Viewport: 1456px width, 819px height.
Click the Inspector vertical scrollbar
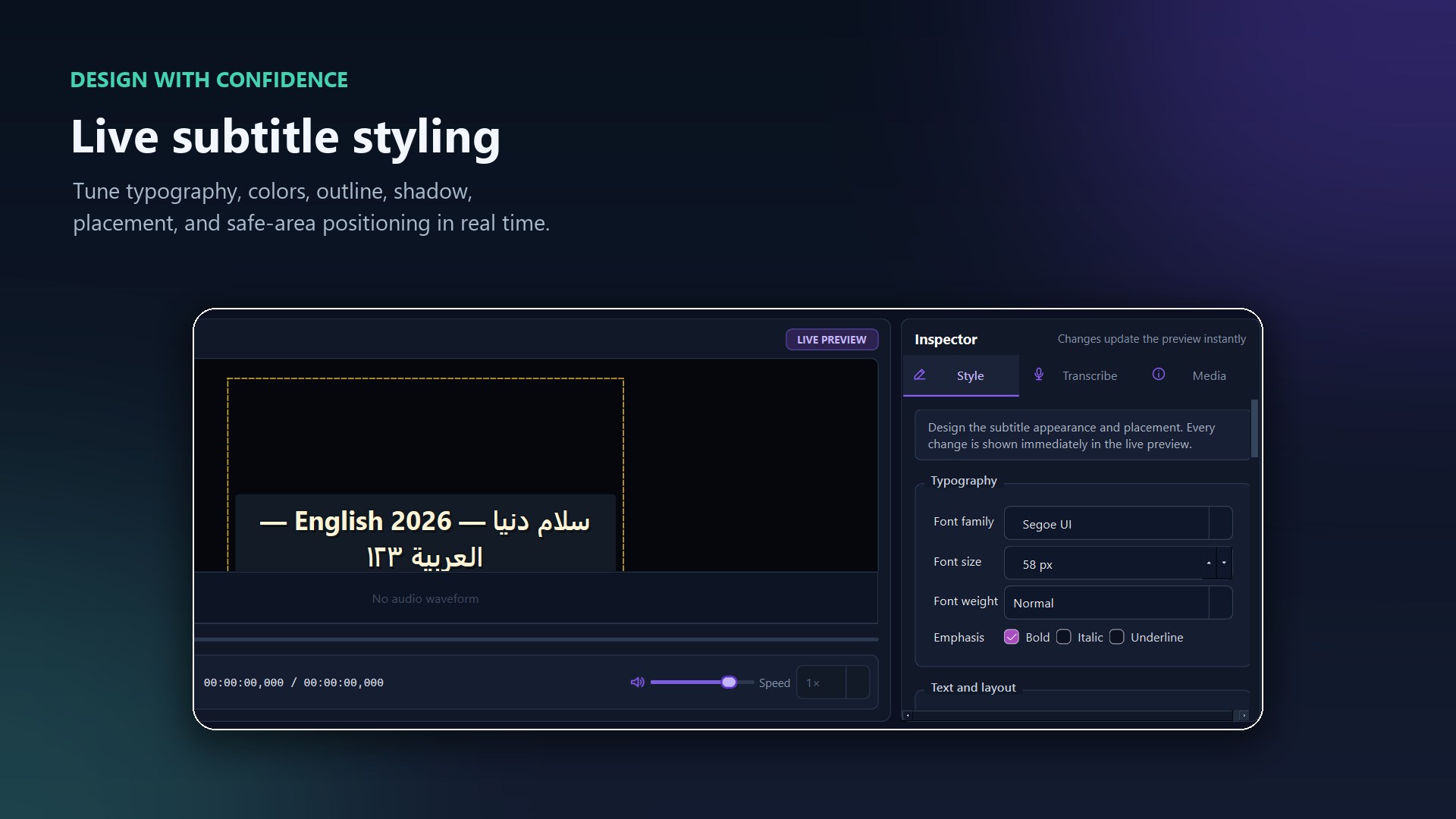(1254, 428)
